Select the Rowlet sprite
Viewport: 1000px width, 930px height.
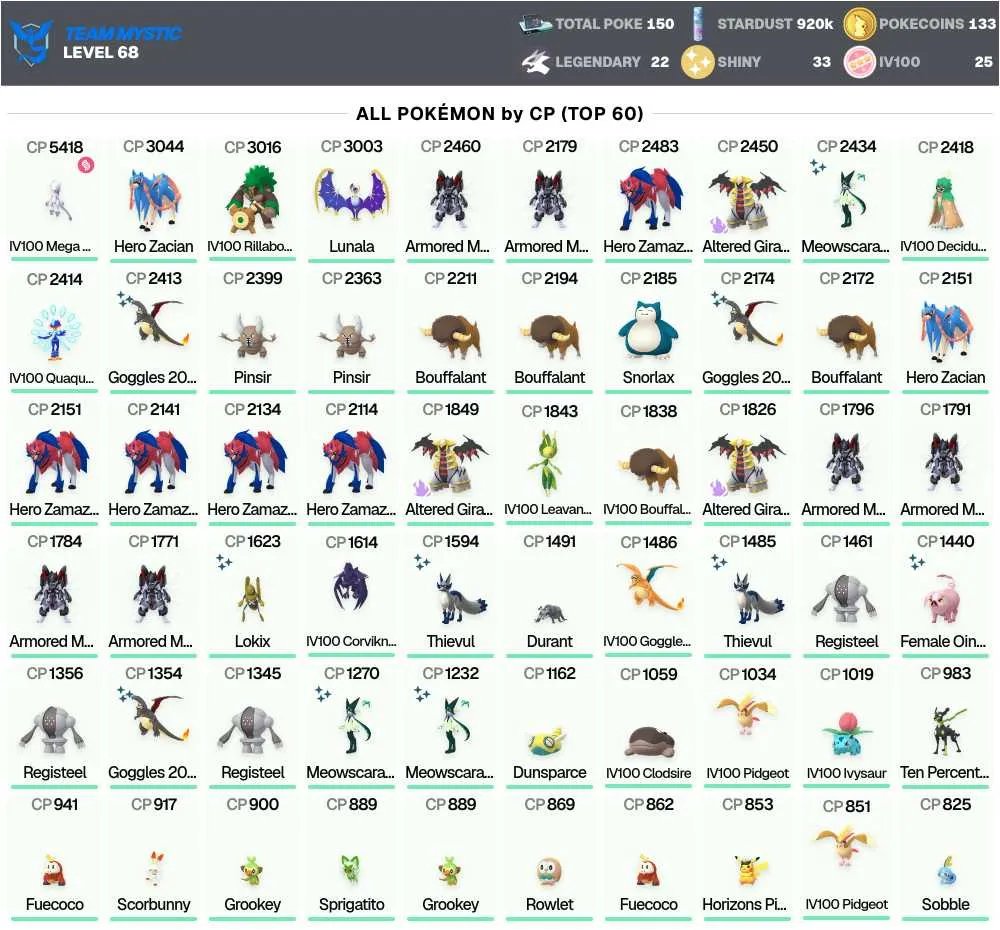point(549,871)
